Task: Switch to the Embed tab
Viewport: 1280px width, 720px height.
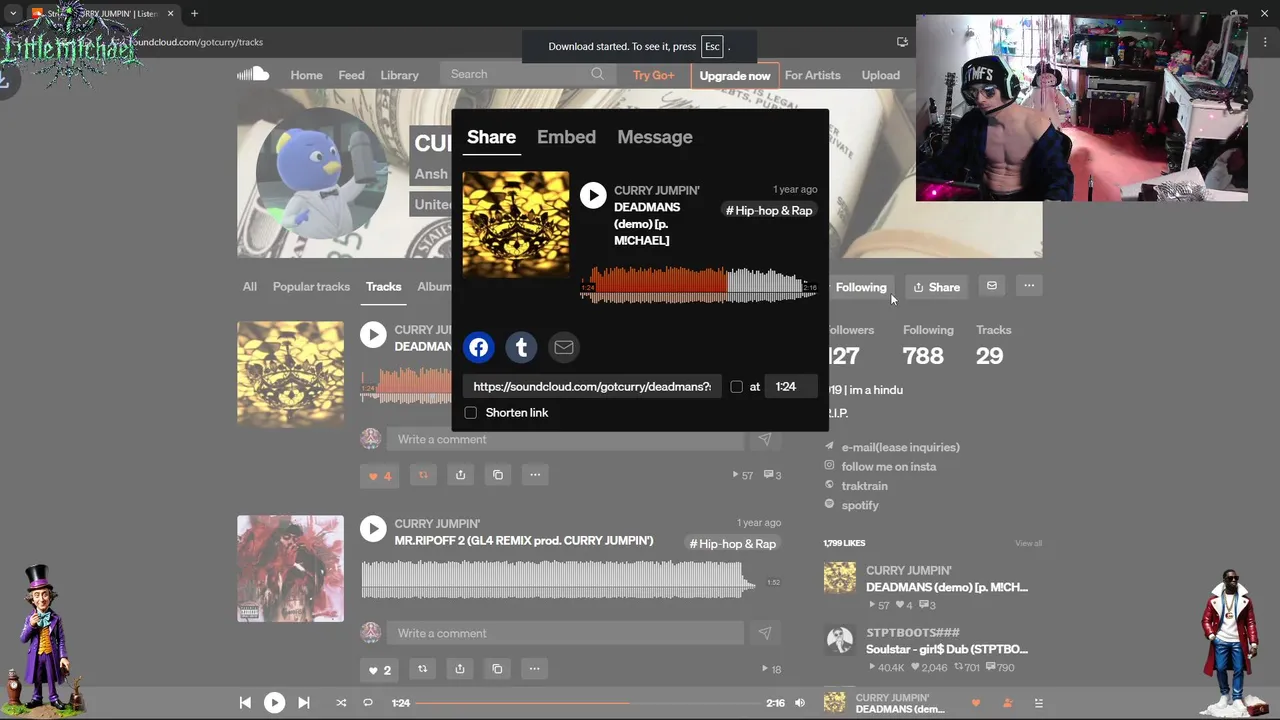Action: pos(566,137)
